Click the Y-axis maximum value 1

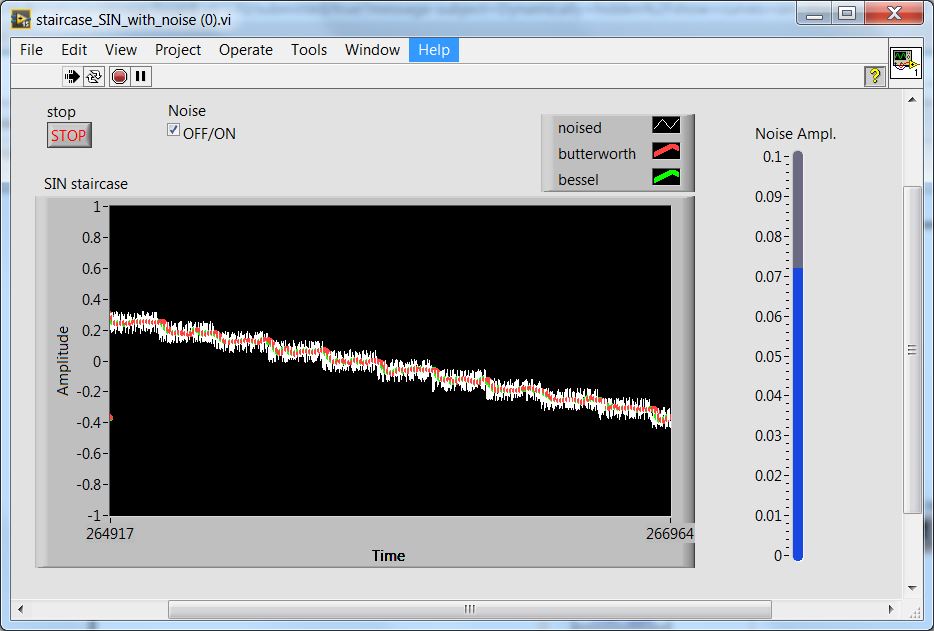96,207
